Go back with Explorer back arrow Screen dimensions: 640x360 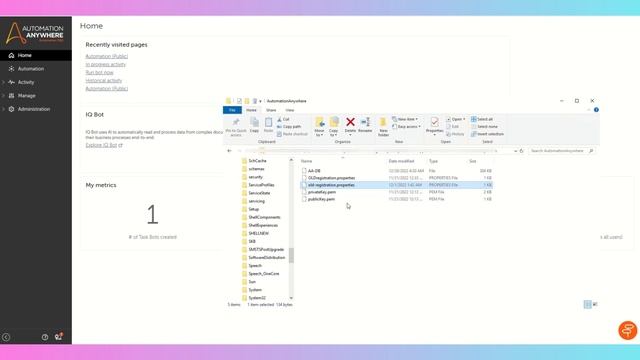point(229,151)
